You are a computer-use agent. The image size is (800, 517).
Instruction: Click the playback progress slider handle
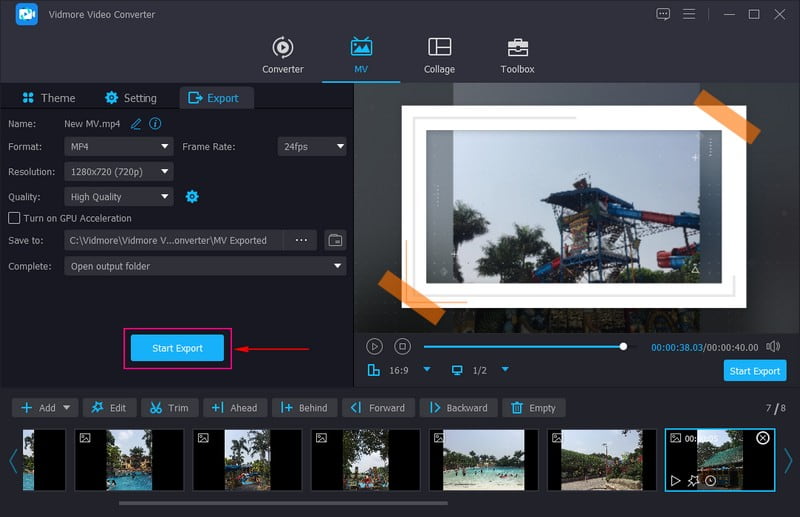coord(623,346)
